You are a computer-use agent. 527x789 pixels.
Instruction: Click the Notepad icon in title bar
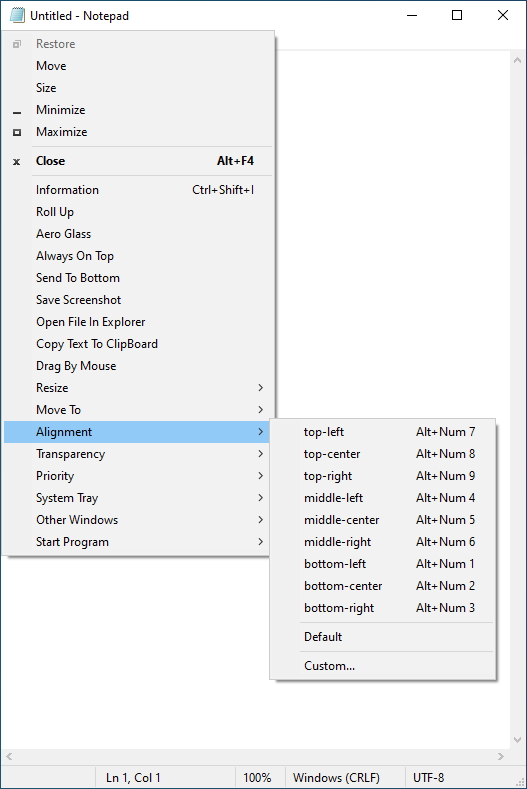(17, 15)
